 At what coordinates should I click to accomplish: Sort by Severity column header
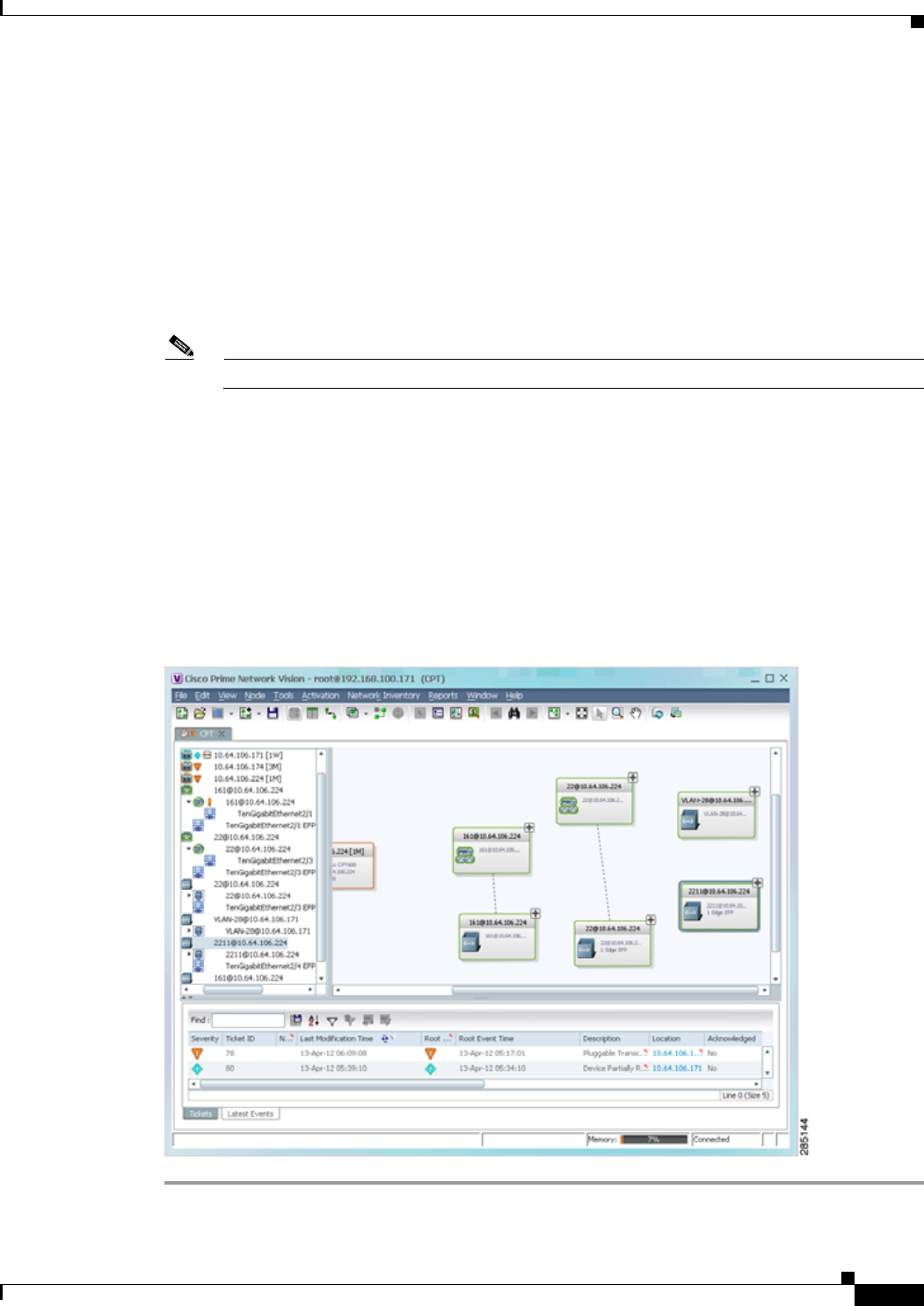coord(205,1039)
